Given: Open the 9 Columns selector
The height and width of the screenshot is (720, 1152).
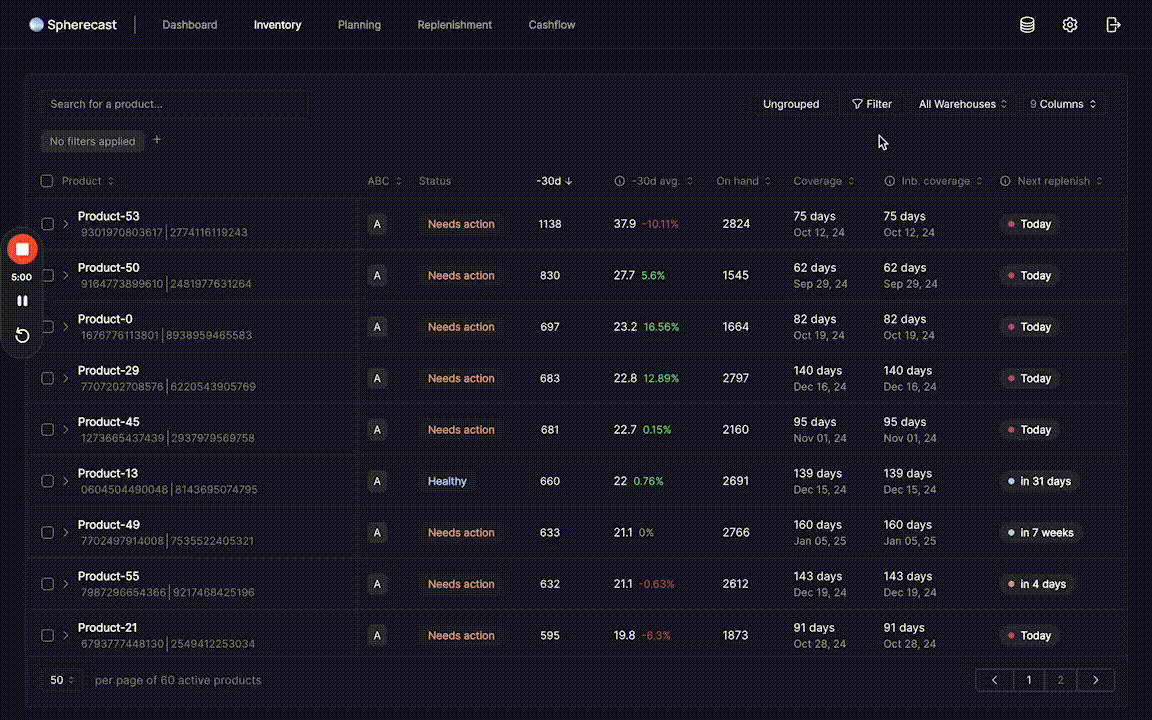Looking at the screenshot, I should [1063, 104].
